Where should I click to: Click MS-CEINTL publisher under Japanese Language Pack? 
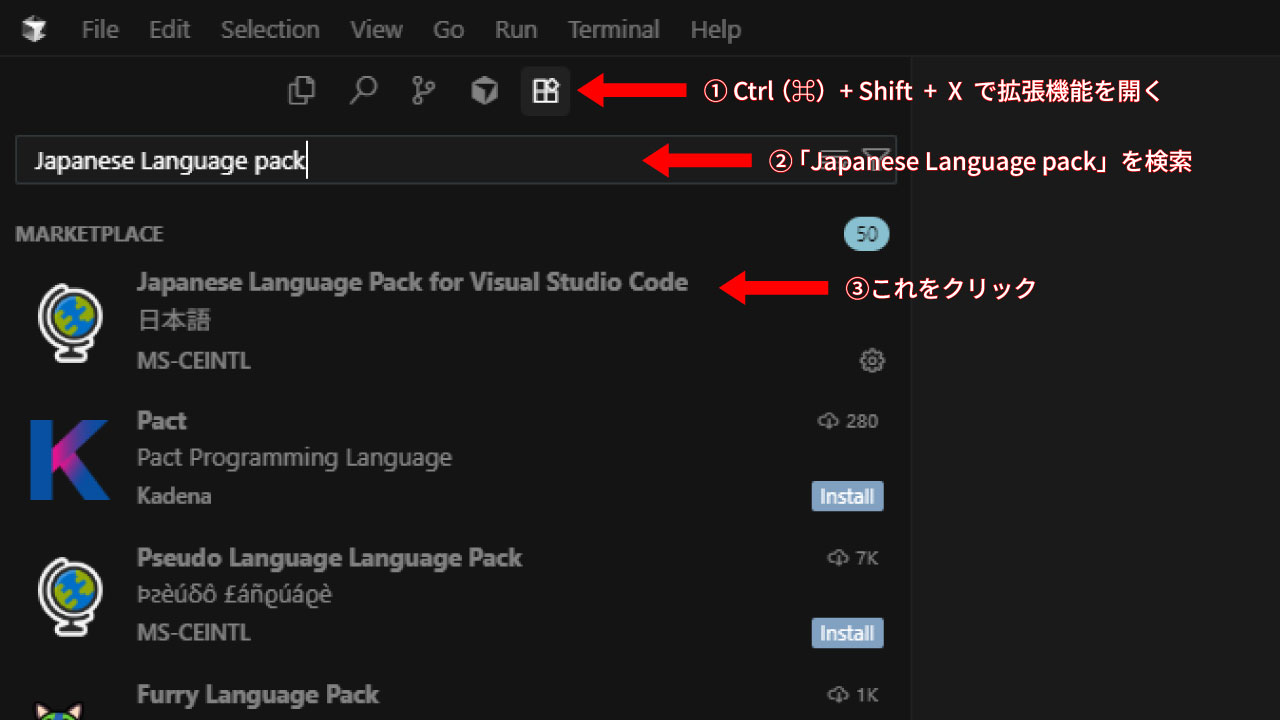tap(194, 361)
